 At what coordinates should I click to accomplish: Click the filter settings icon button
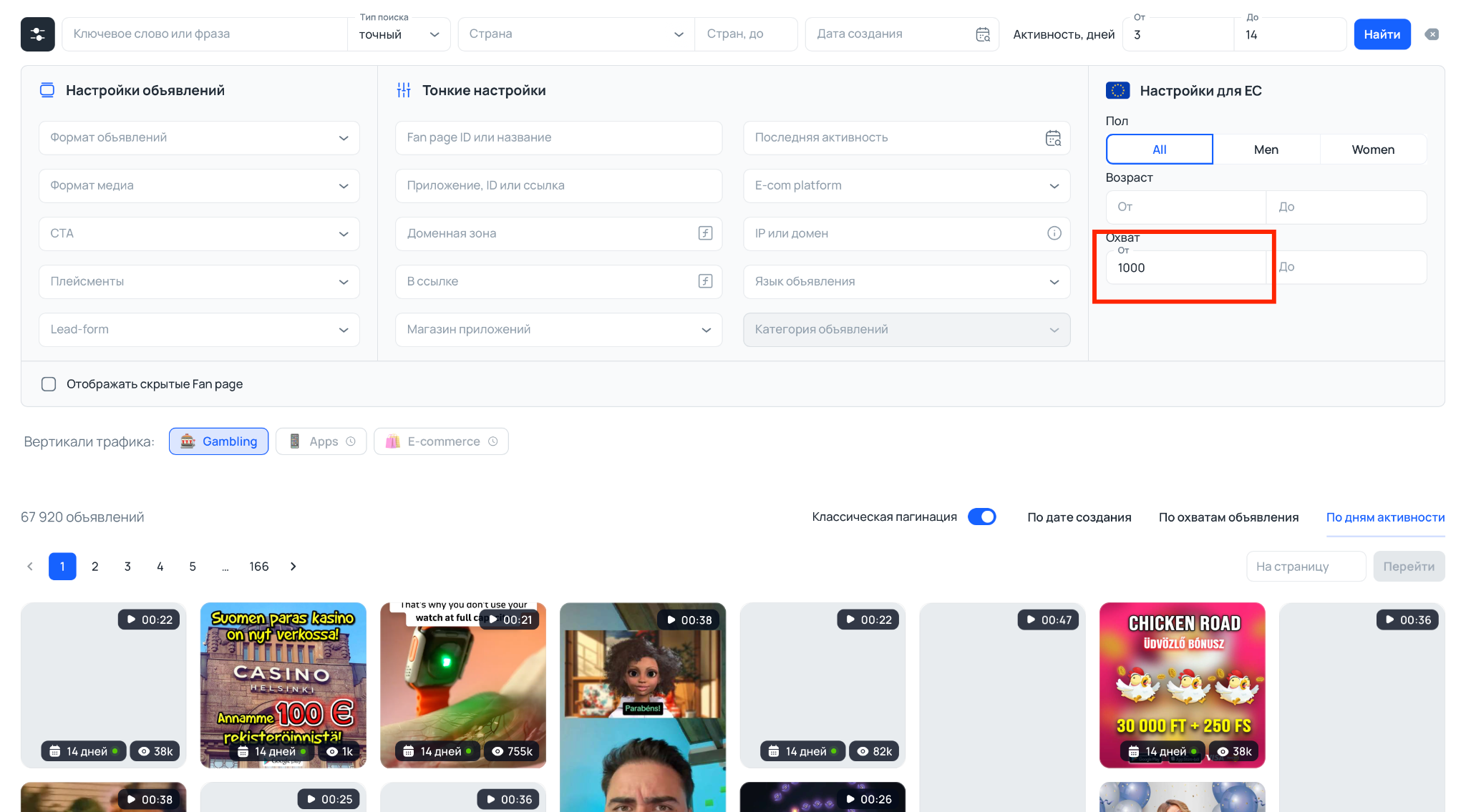tap(37, 34)
